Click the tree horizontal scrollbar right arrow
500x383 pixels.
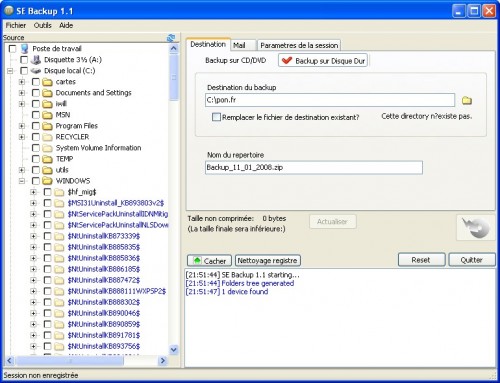point(163,360)
